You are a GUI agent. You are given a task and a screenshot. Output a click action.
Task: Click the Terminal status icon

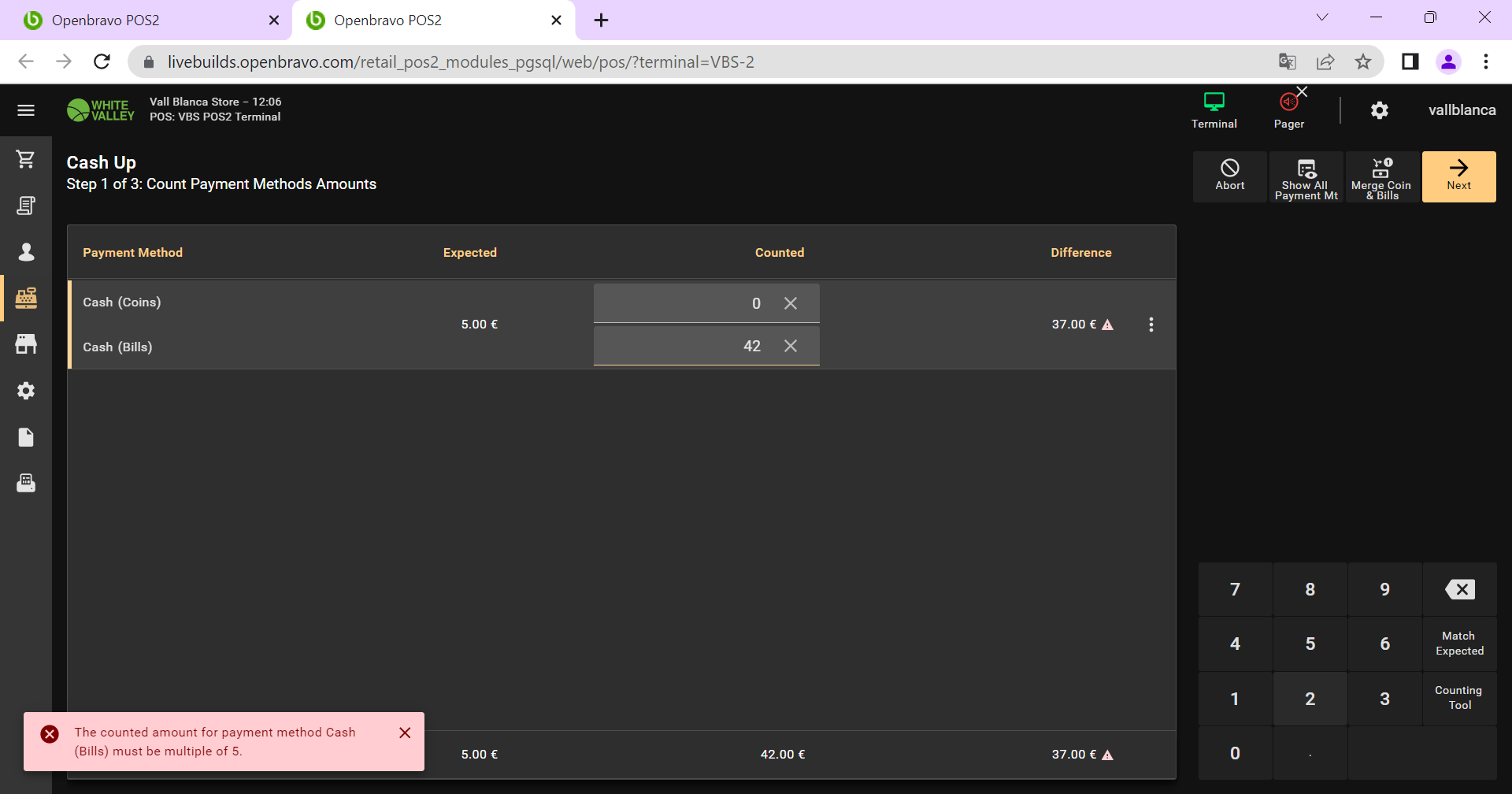coord(1214,109)
